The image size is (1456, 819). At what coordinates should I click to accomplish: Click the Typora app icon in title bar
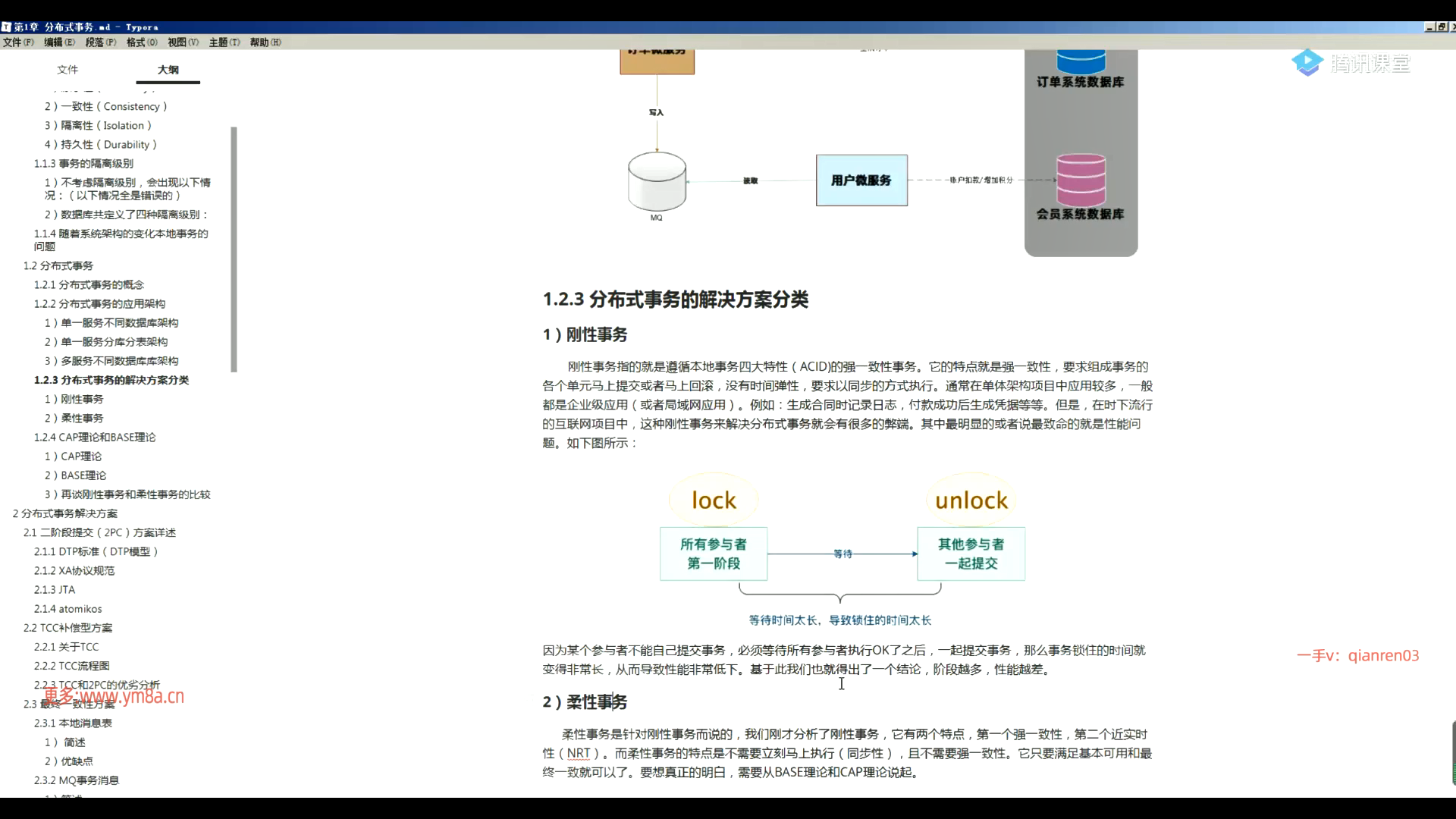click(x=6, y=27)
